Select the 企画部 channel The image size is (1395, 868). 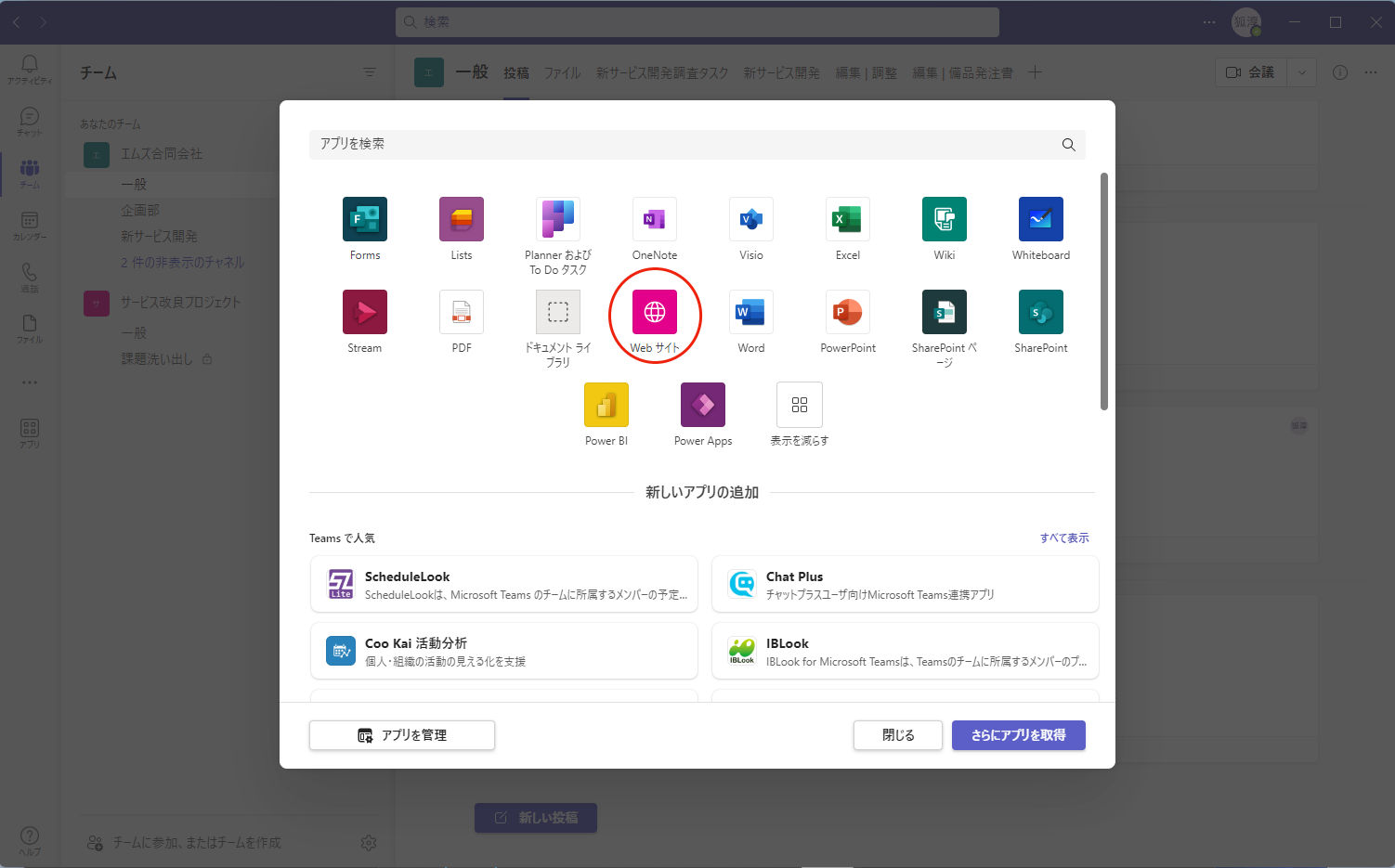point(140,211)
